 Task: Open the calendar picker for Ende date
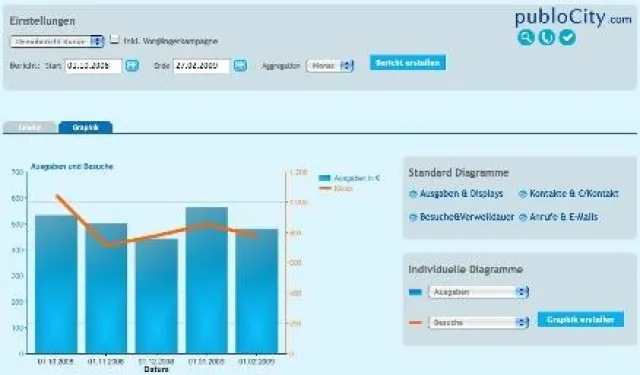tap(240, 65)
